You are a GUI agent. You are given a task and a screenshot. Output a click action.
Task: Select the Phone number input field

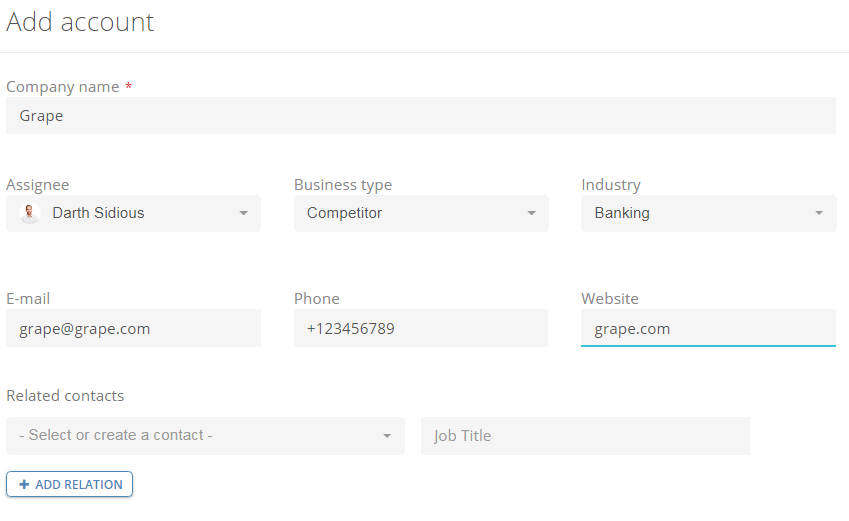click(421, 328)
